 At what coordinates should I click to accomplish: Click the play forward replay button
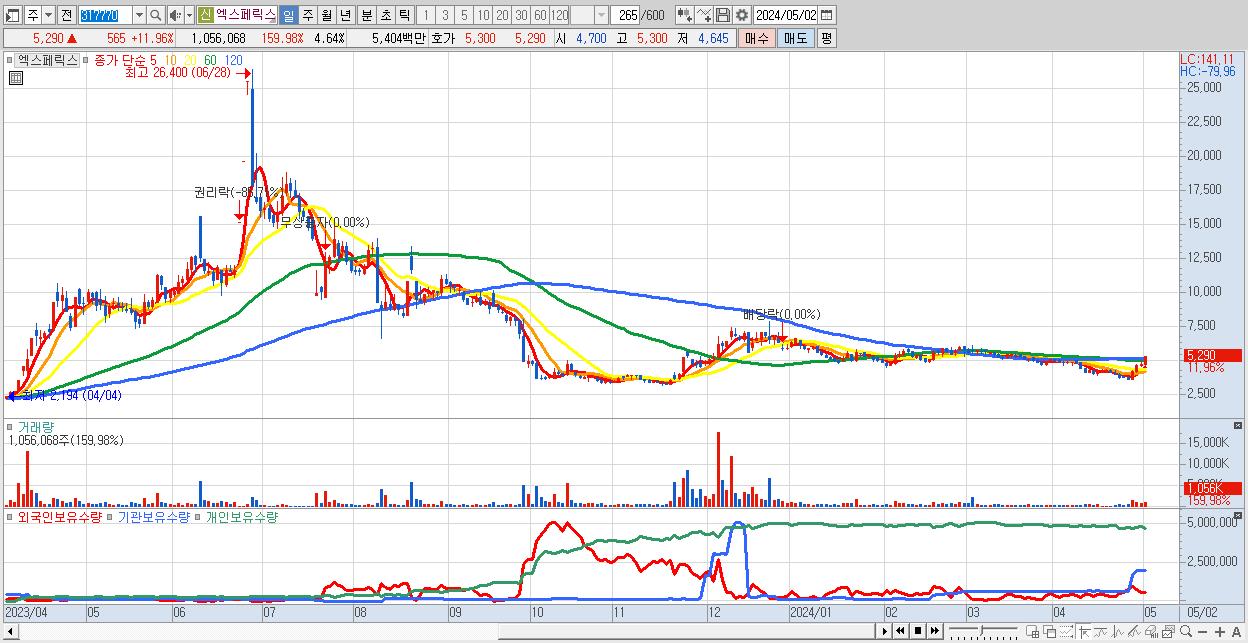(x=885, y=631)
